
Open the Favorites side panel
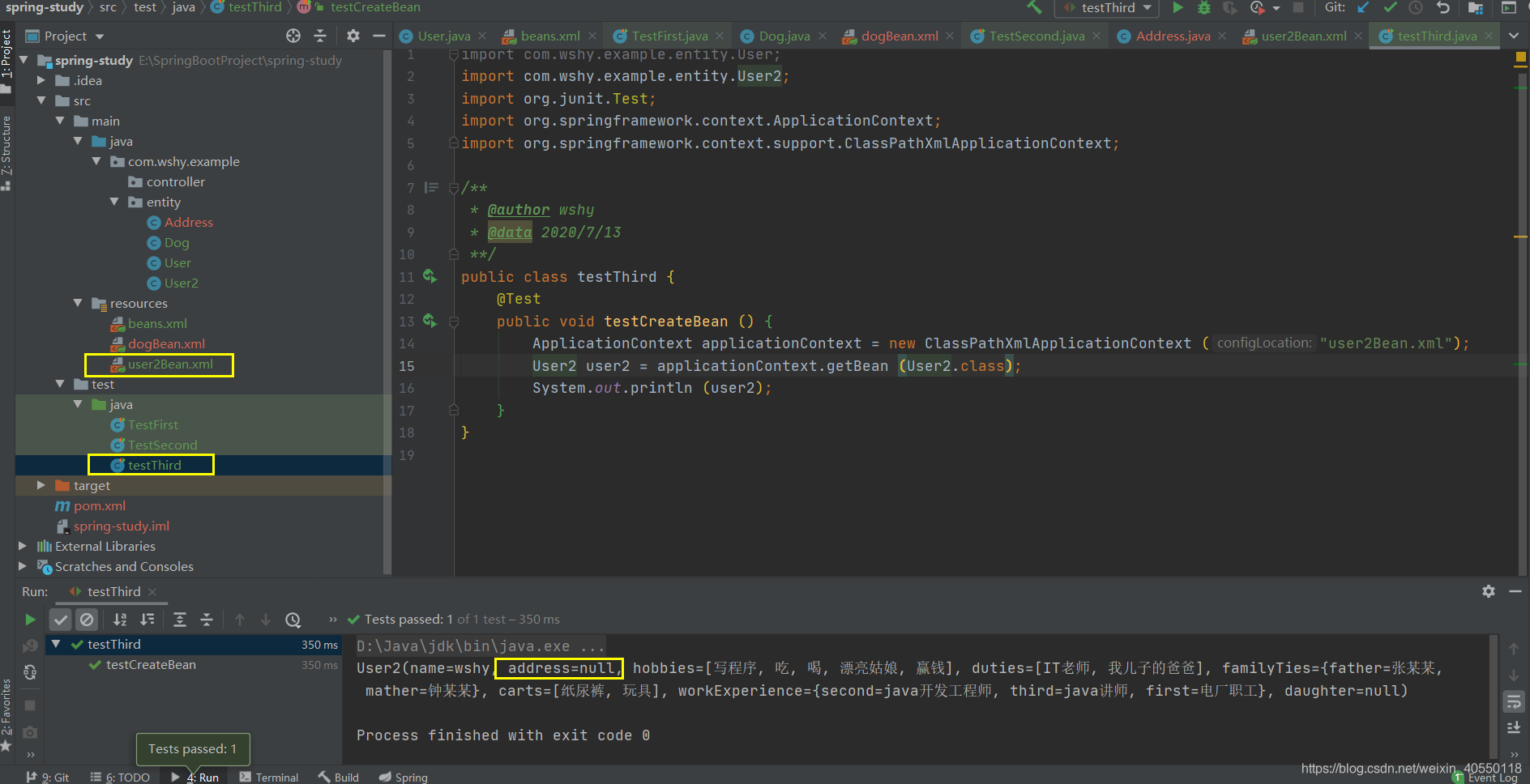tap(6, 714)
